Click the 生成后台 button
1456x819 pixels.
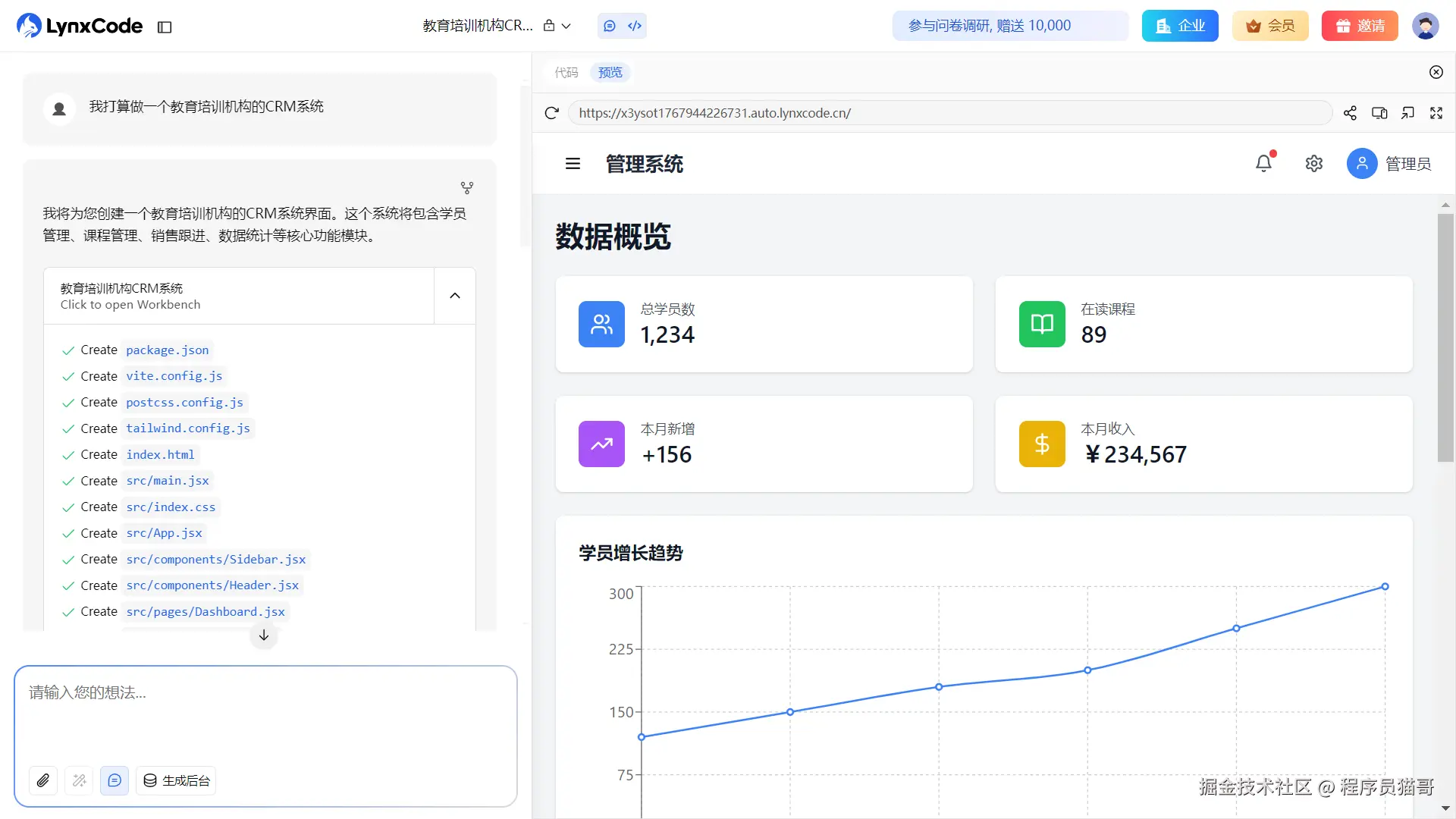tap(176, 780)
